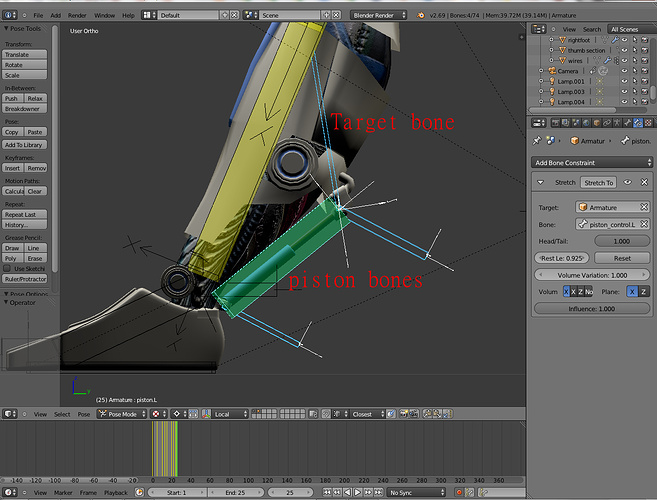The image size is (657, 500).
Task: Toggle visibility eye for Lamp.003
Action: [624, 91]
